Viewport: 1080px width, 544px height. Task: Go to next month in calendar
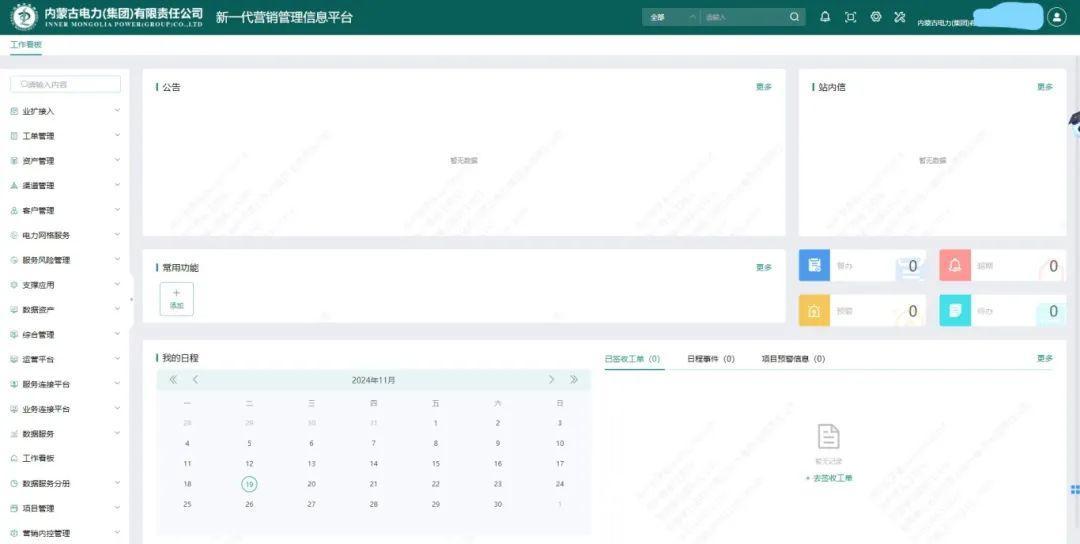(551, 380)
